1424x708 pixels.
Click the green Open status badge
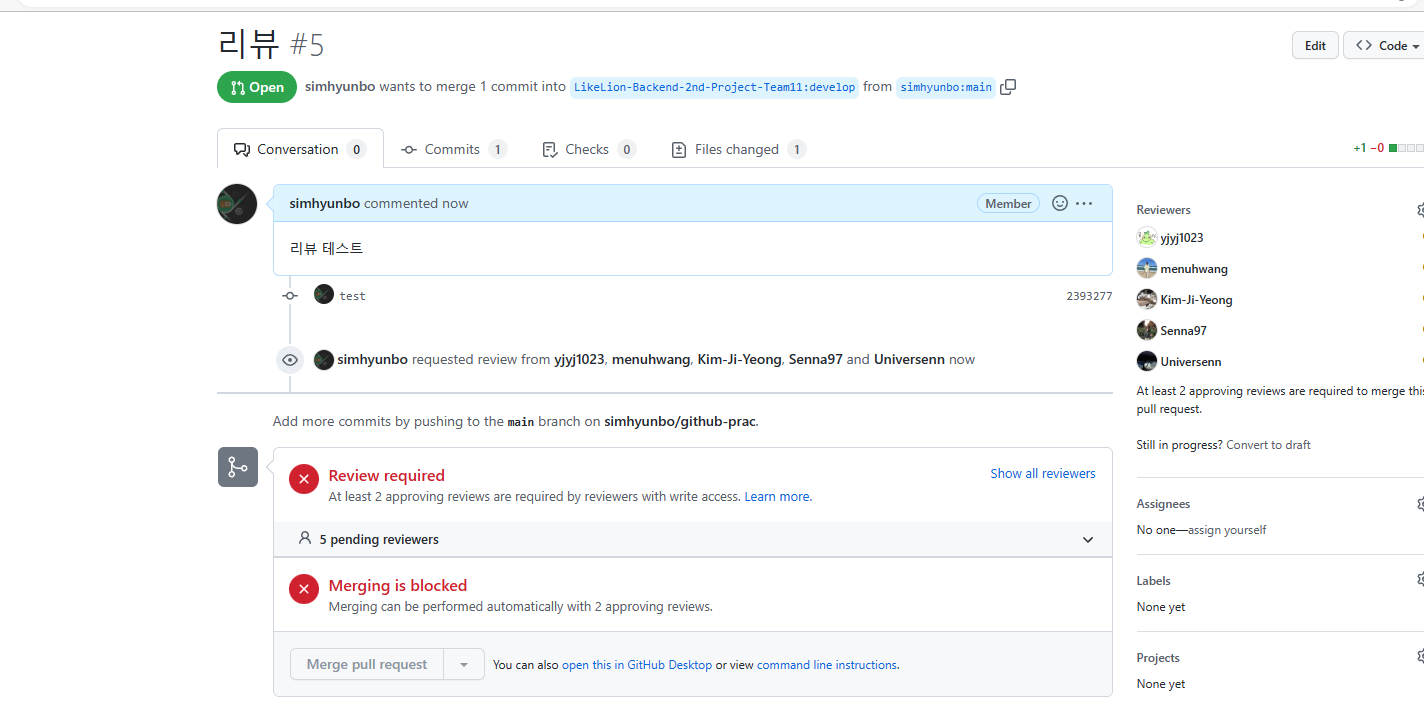pyautogui.click(x=257, y=87)
